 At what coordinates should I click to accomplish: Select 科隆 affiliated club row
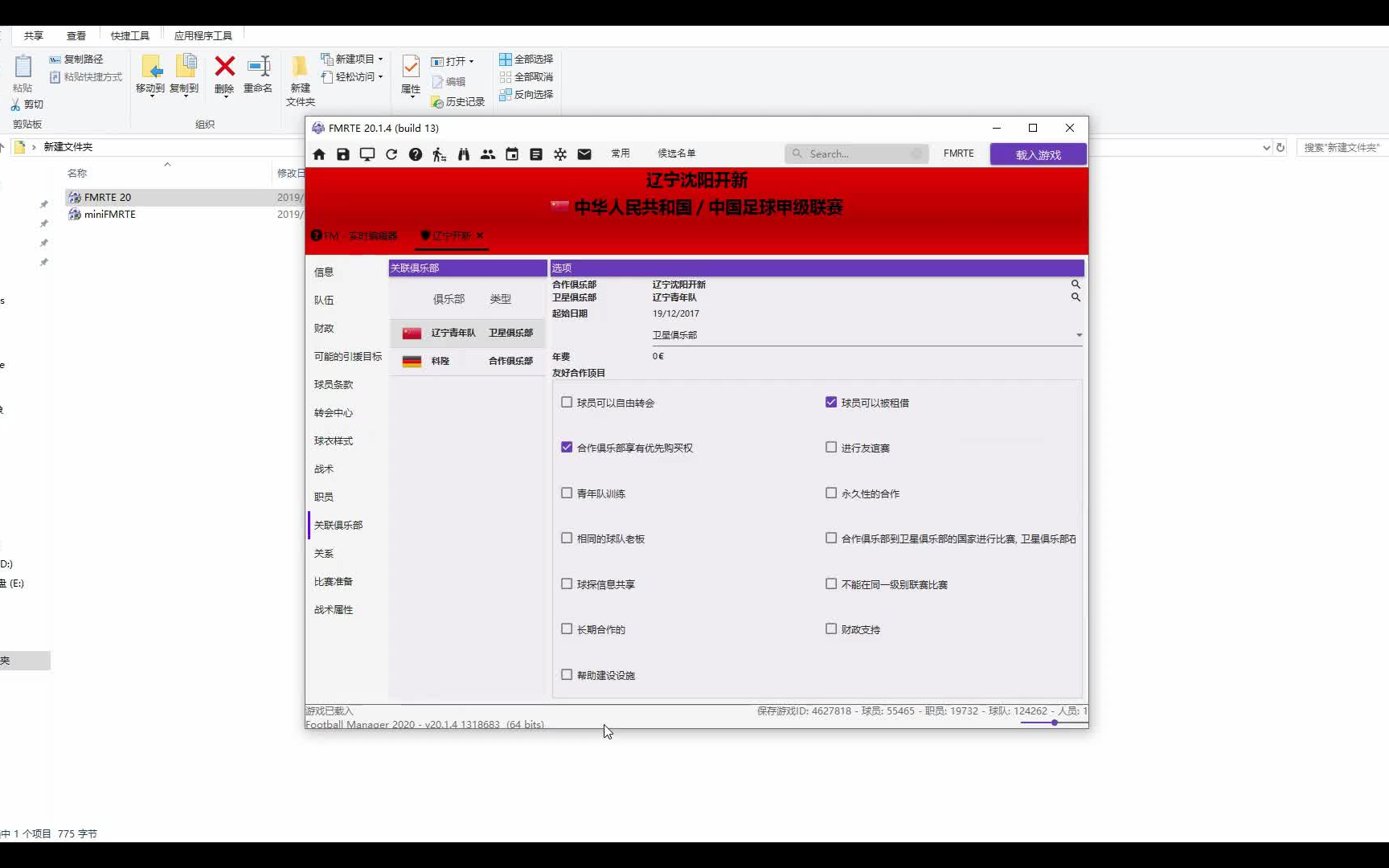(x=467, y=361)
